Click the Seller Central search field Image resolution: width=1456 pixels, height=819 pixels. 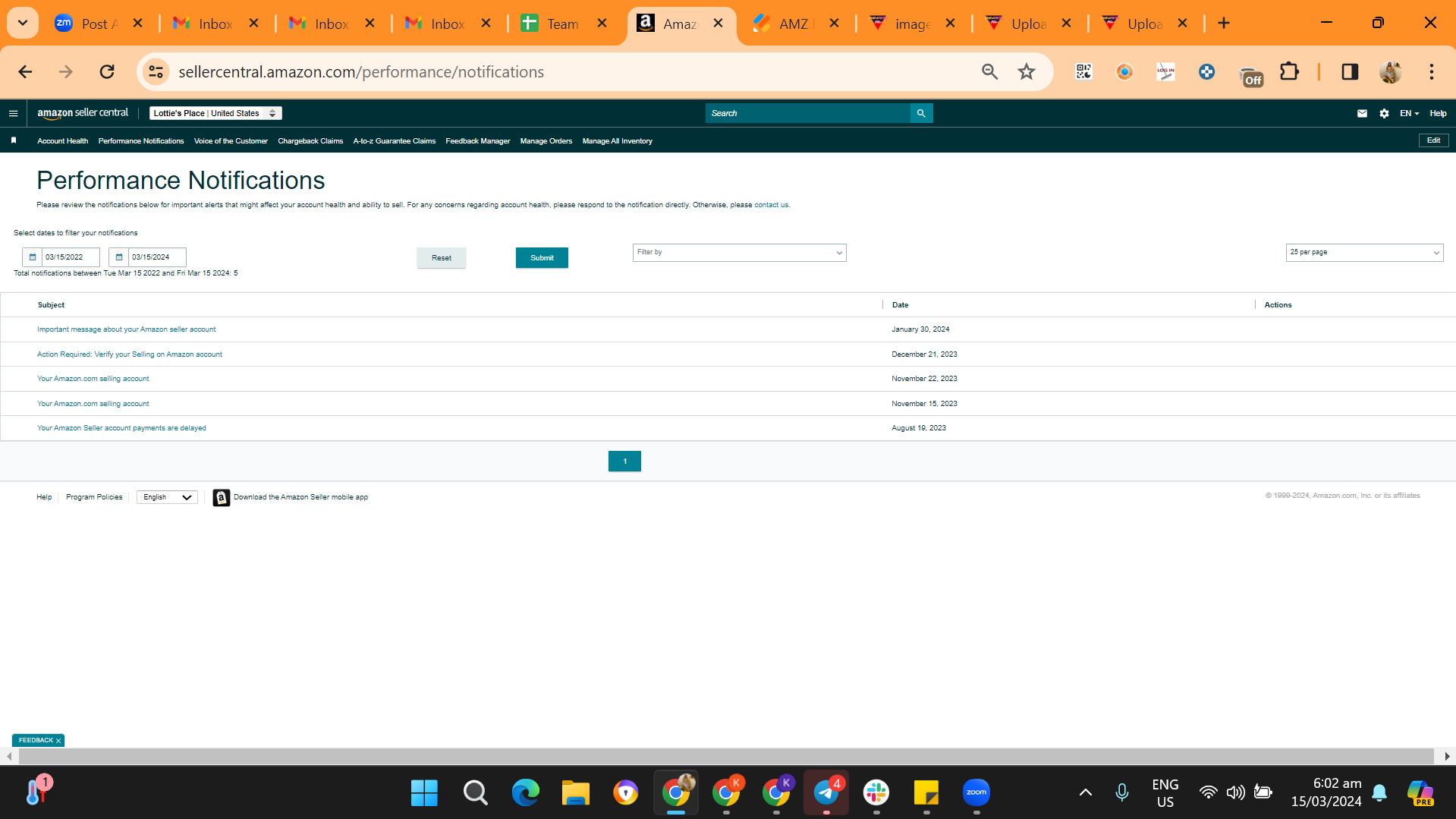point(808,113)
